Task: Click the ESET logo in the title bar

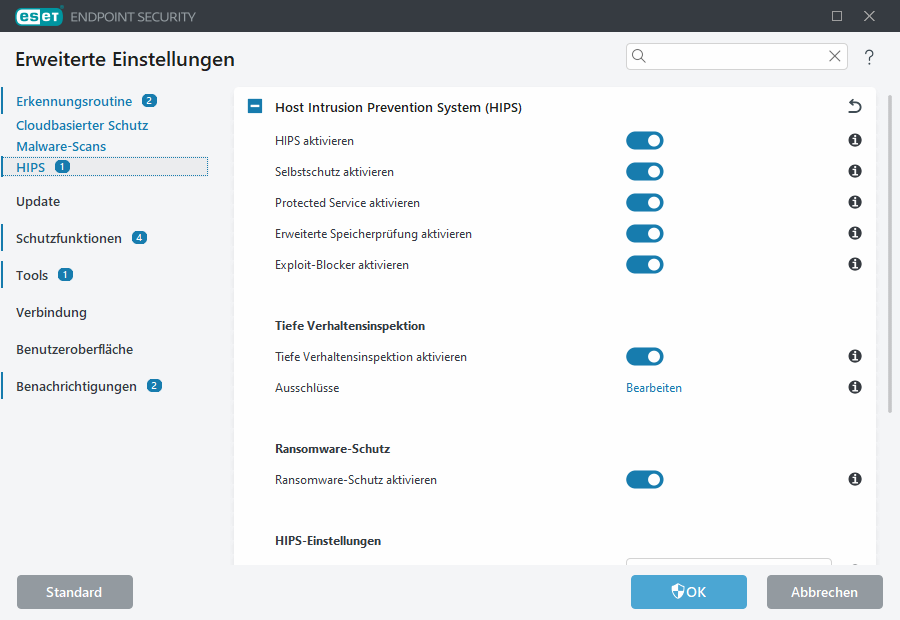Action: (39, 16)
